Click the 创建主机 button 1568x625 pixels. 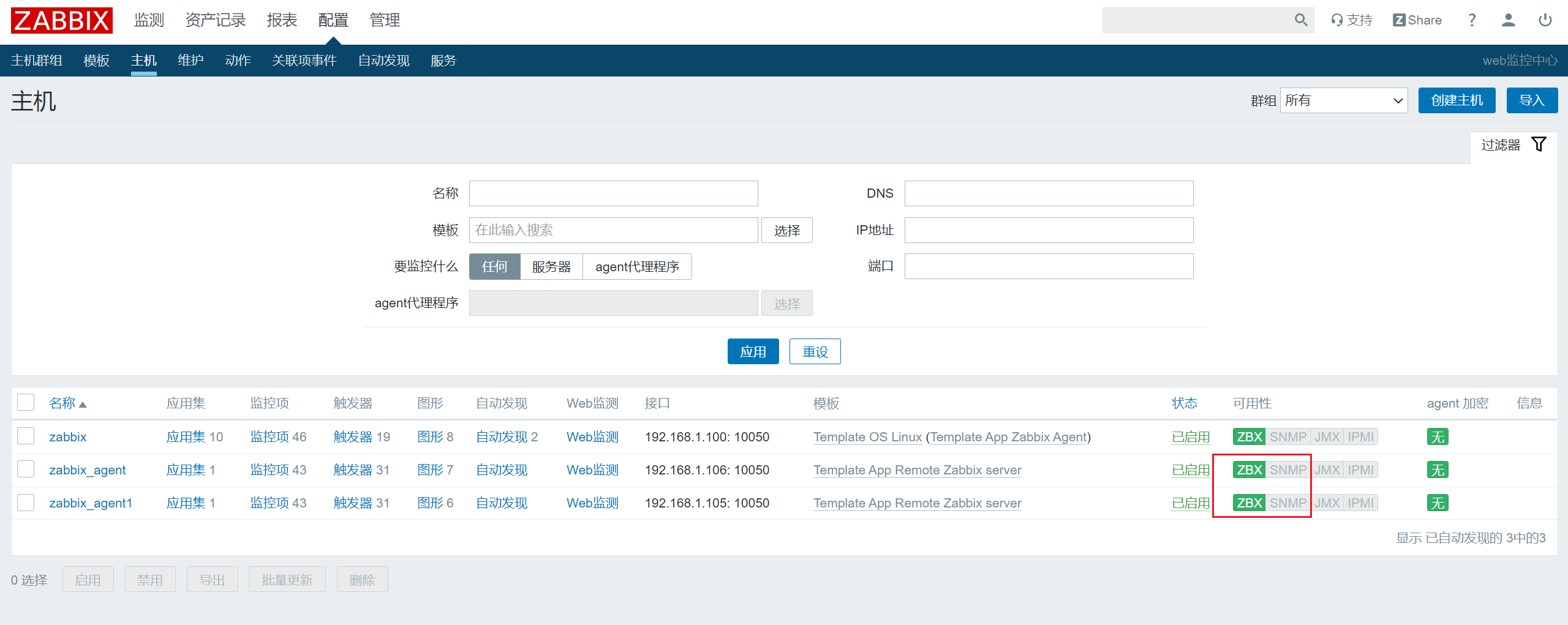[1457, 100]
